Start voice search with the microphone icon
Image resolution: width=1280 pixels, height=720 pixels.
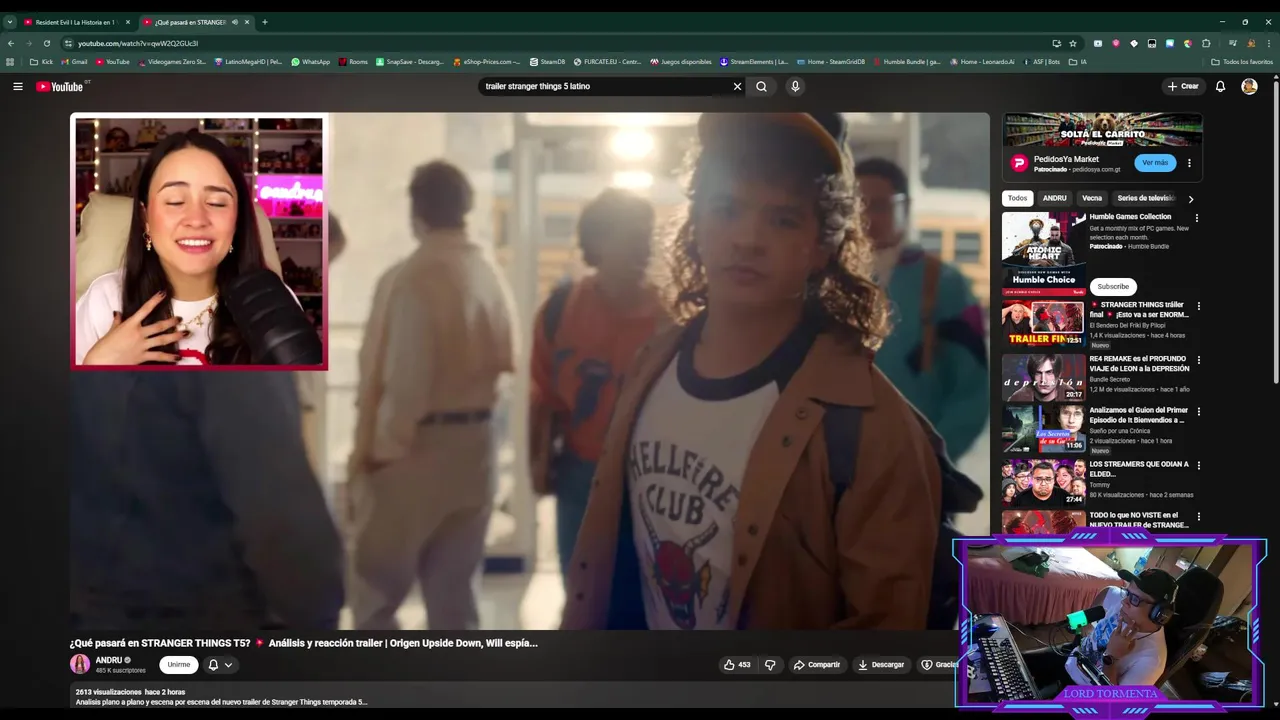pos(795,87)
